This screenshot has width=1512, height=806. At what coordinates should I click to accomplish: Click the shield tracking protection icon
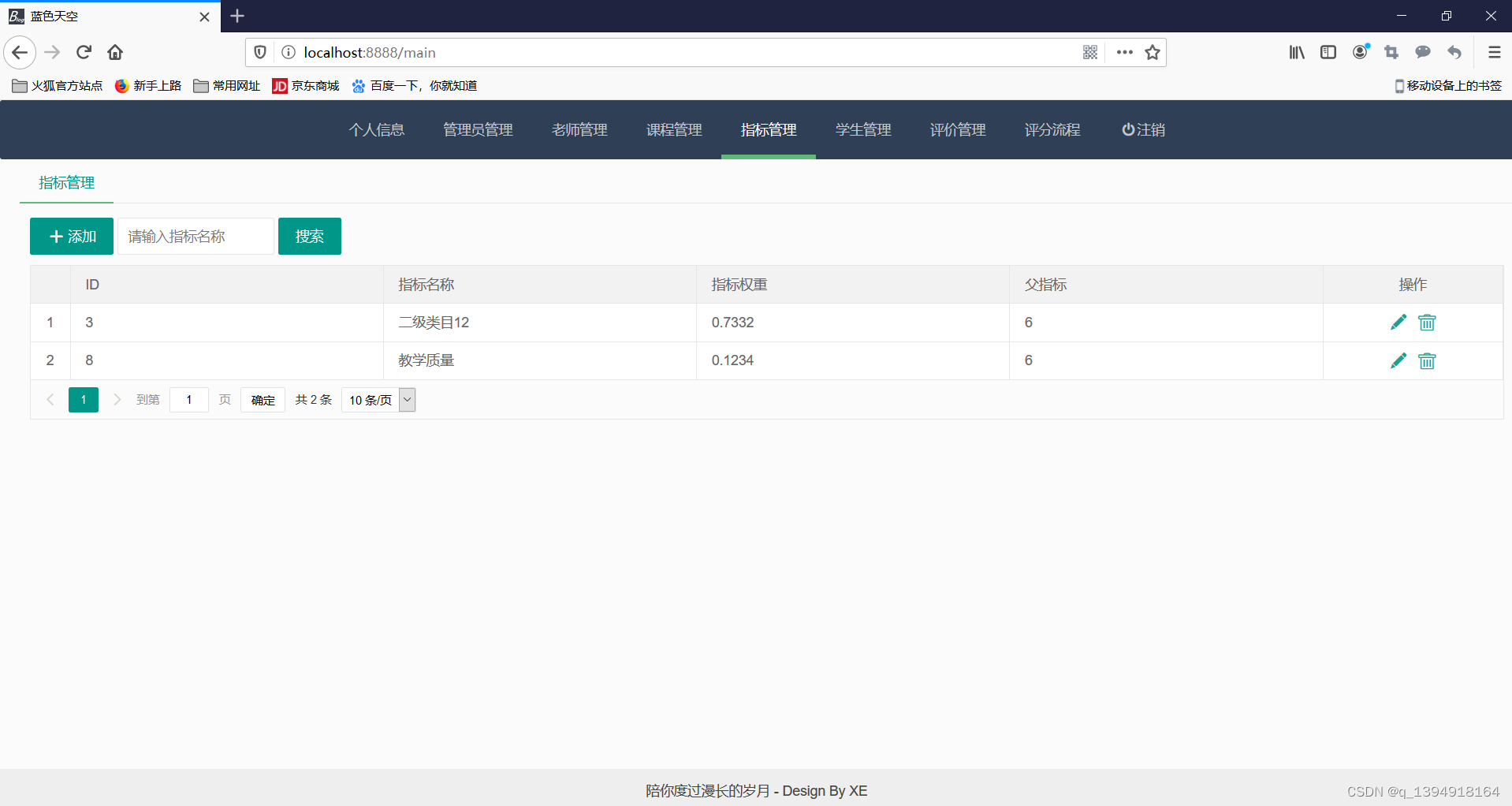click(260, 52)
